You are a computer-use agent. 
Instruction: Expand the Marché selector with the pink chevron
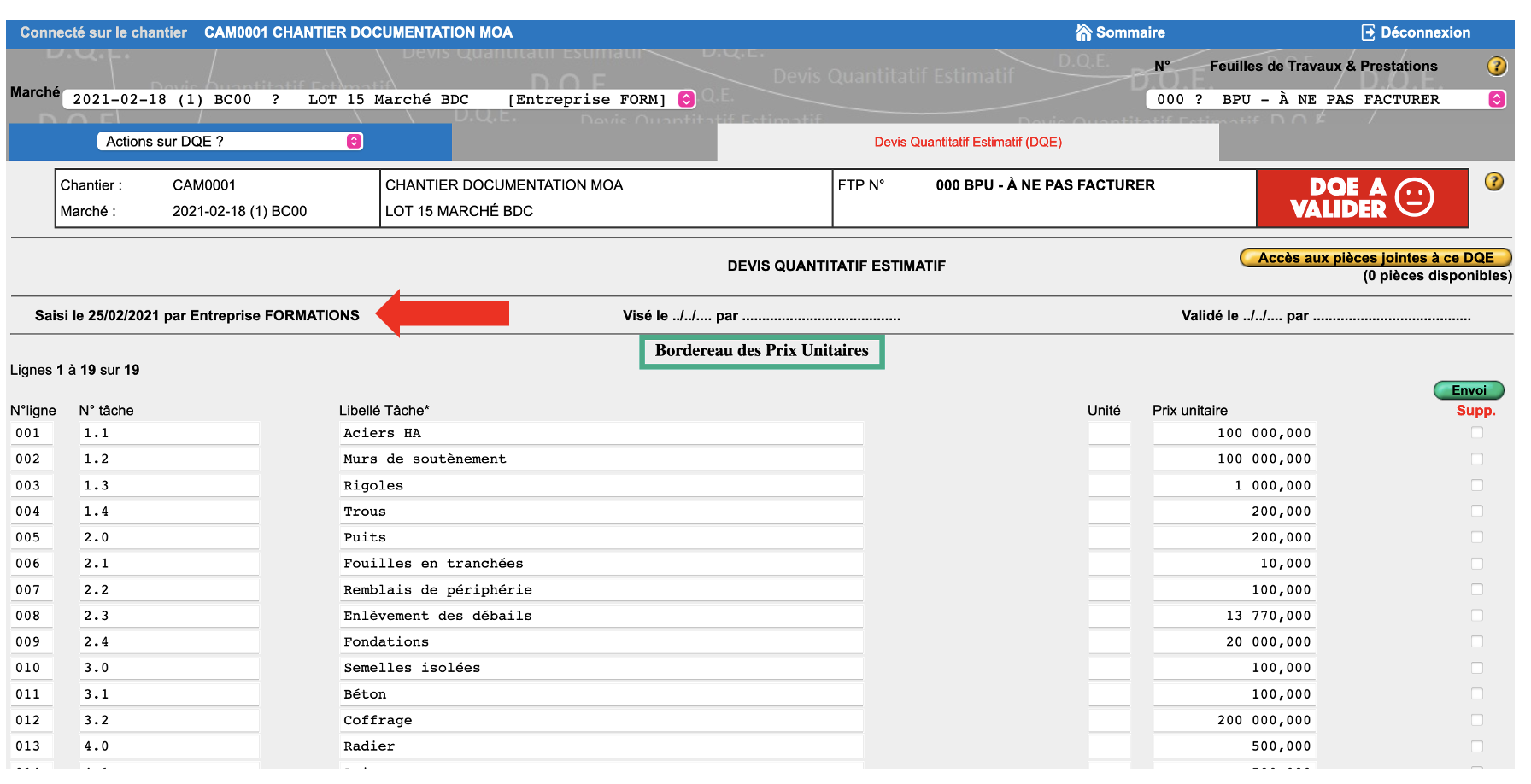pos(684,99)
